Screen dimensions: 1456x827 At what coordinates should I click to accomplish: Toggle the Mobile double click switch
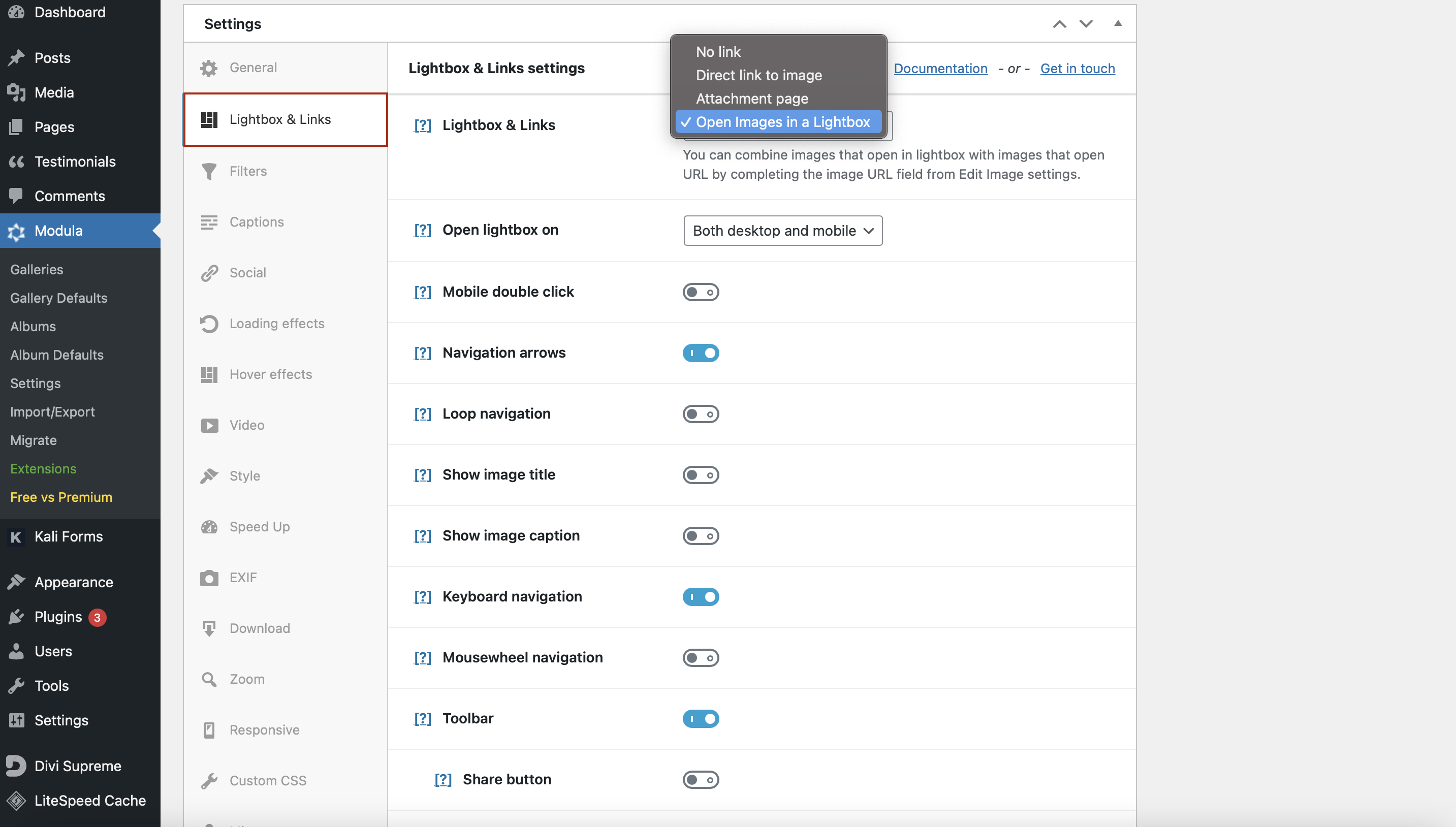point(701,291)
